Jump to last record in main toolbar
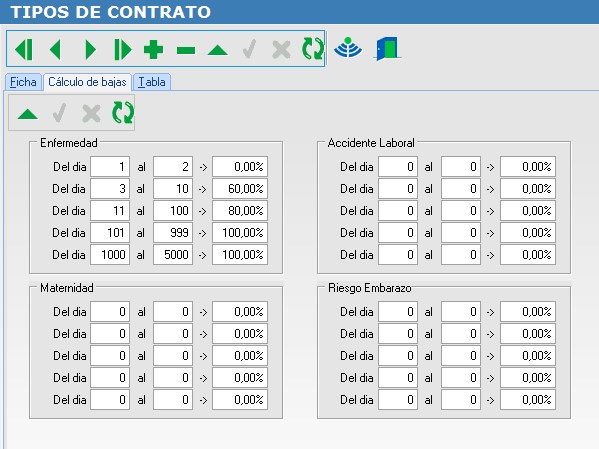The image size is (599, 449). [123, 49]
